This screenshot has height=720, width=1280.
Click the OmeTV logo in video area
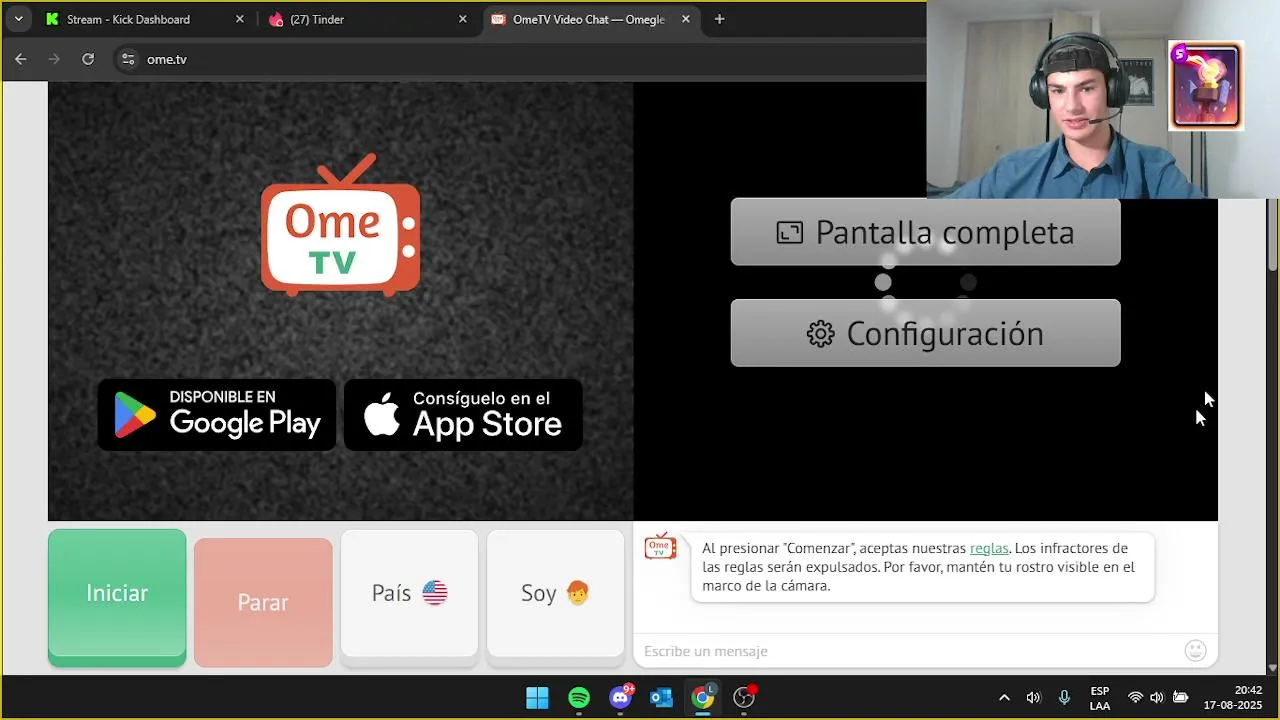coord(340,225)
